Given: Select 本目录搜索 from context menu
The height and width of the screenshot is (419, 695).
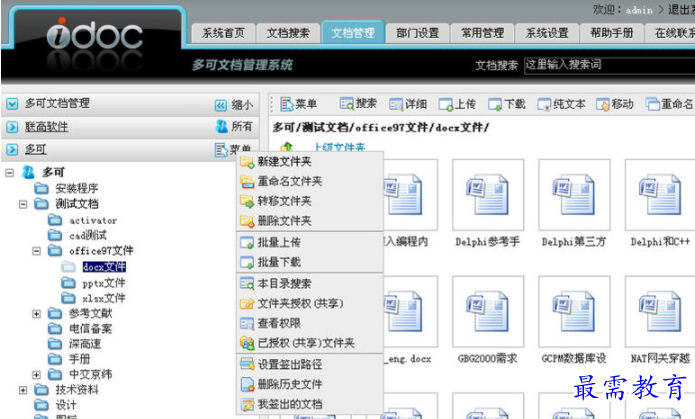Looking at the screenshot, I should (310, 283).
